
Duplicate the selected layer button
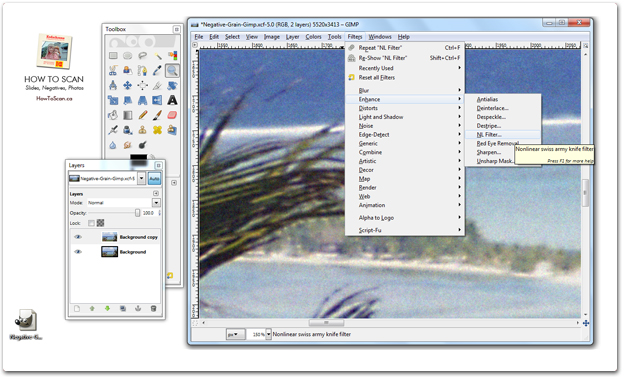point(123,308)
